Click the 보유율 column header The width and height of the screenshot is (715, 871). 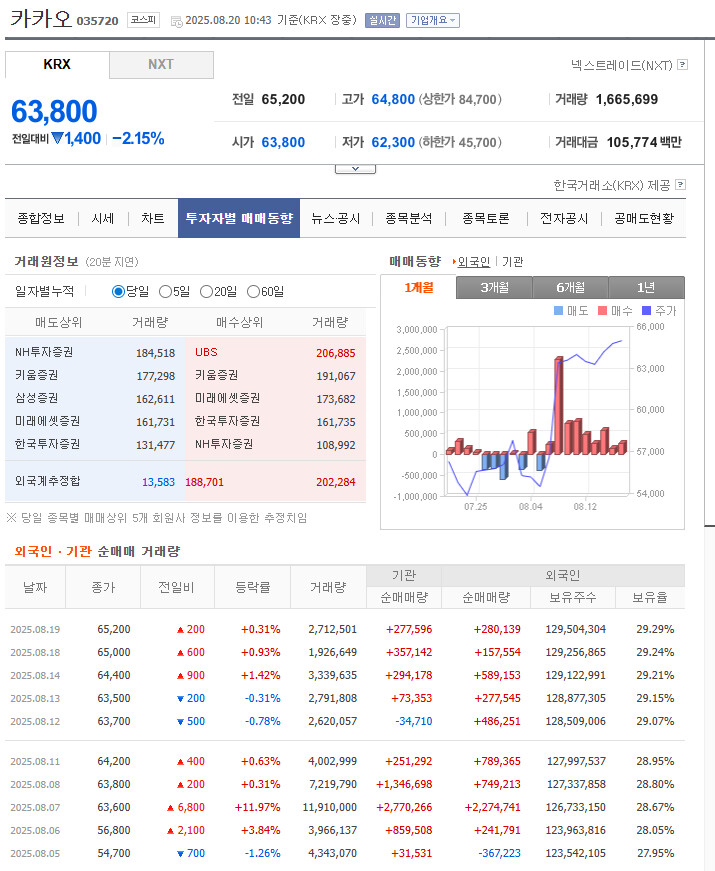[x=650, y=598]
